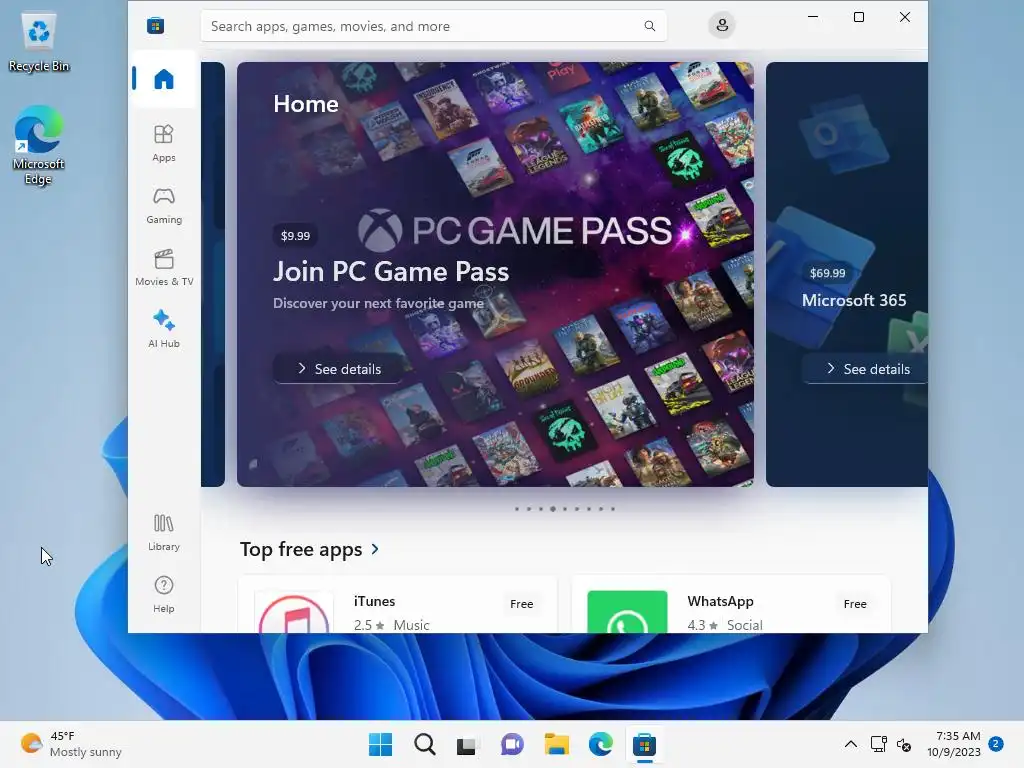
Task: Click the Free button for WhatsApp
Action: coord(854,604)
